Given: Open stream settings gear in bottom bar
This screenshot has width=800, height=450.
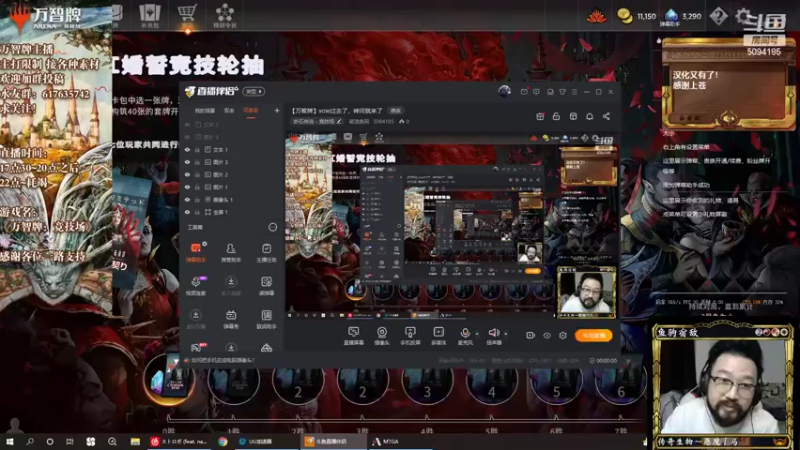Looking at the screenshot, I should click(x=563, y=335).
